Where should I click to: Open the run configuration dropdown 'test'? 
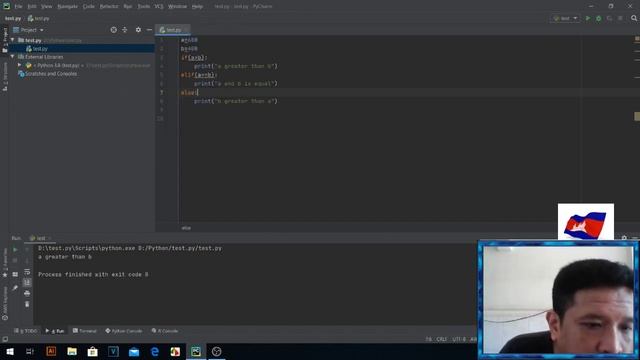(x=565, y=18)
